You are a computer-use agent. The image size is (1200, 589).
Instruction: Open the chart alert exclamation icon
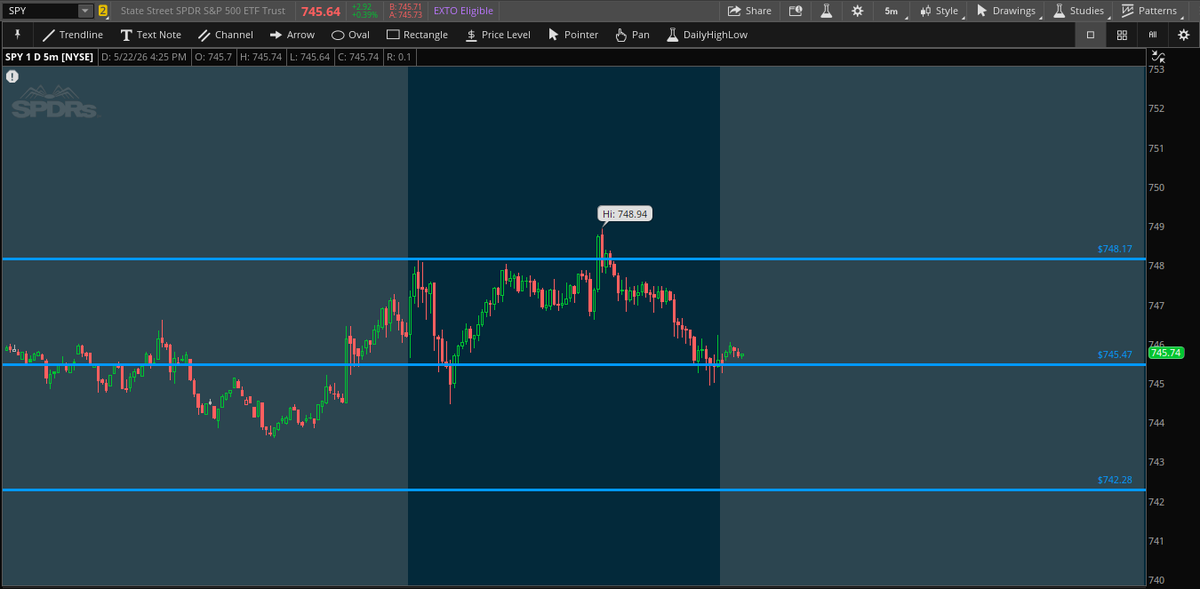point(12,76)
